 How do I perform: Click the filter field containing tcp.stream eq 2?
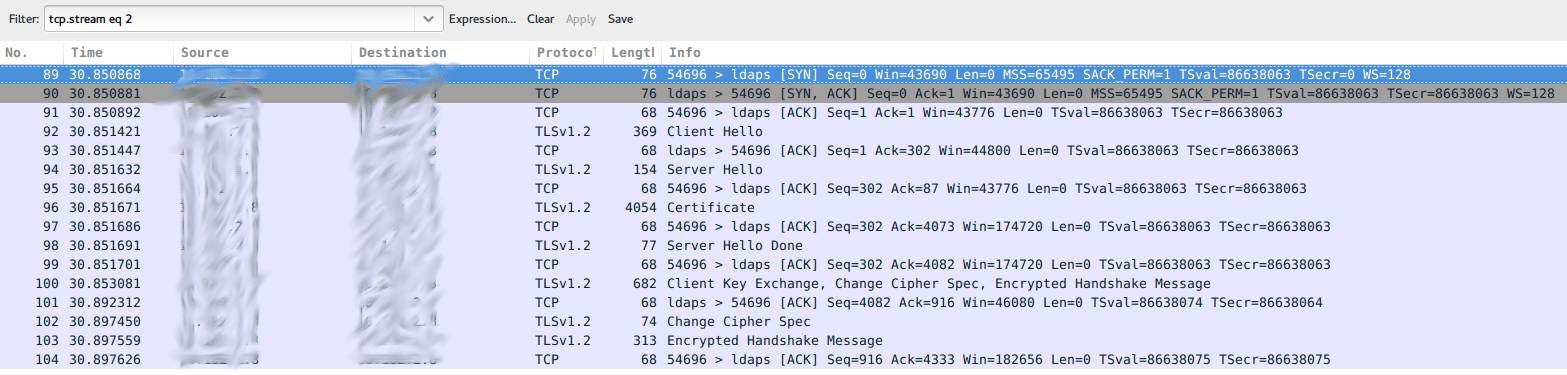(x=230, y=19)
